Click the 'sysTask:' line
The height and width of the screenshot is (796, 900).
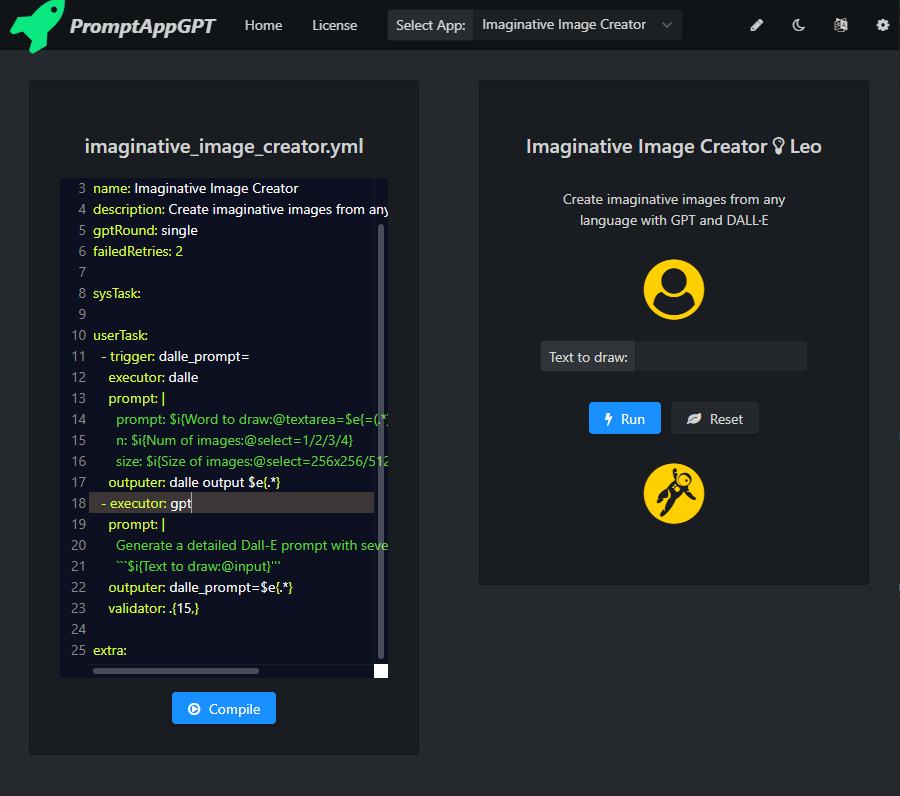click(117, 293)
